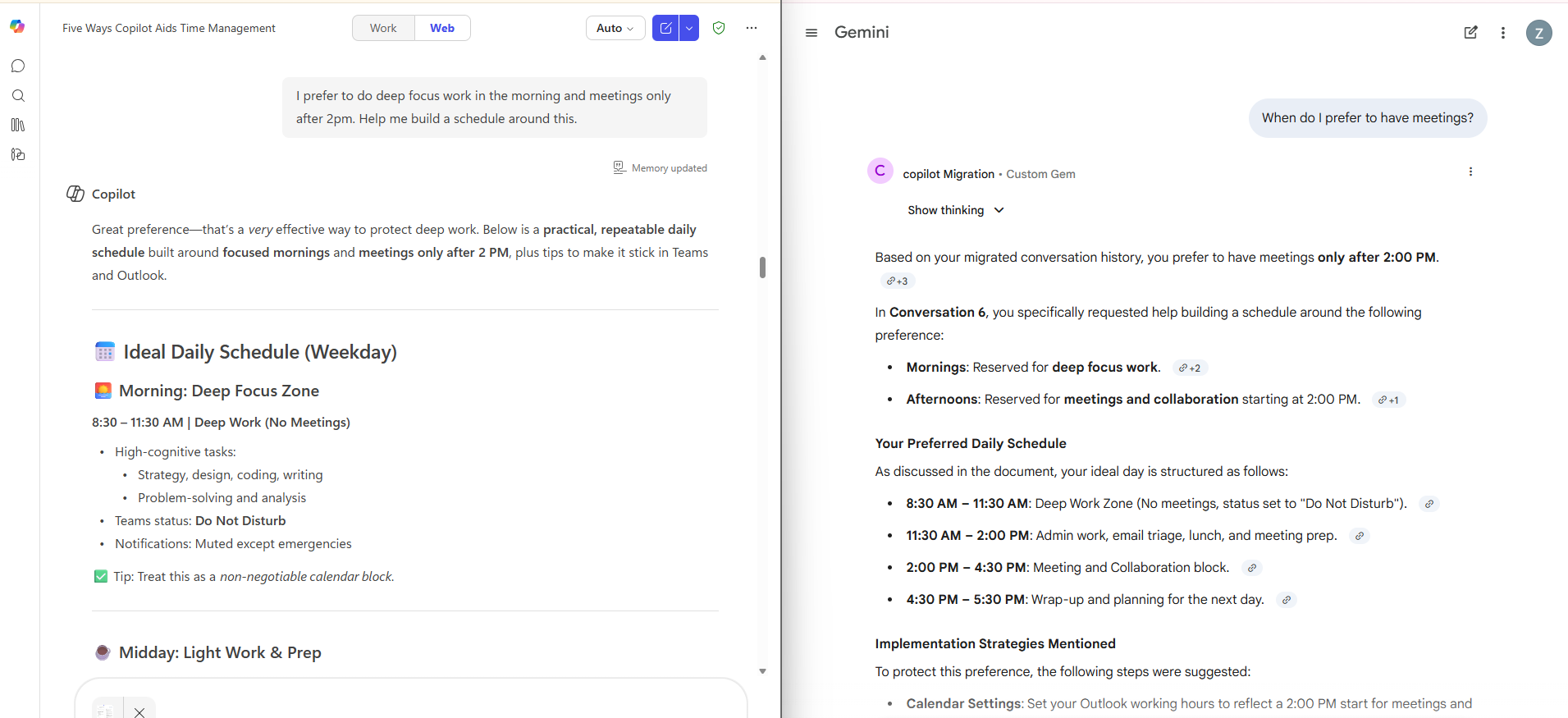Open the Search icon in Copilot sidebar

(x=18, y=95)
